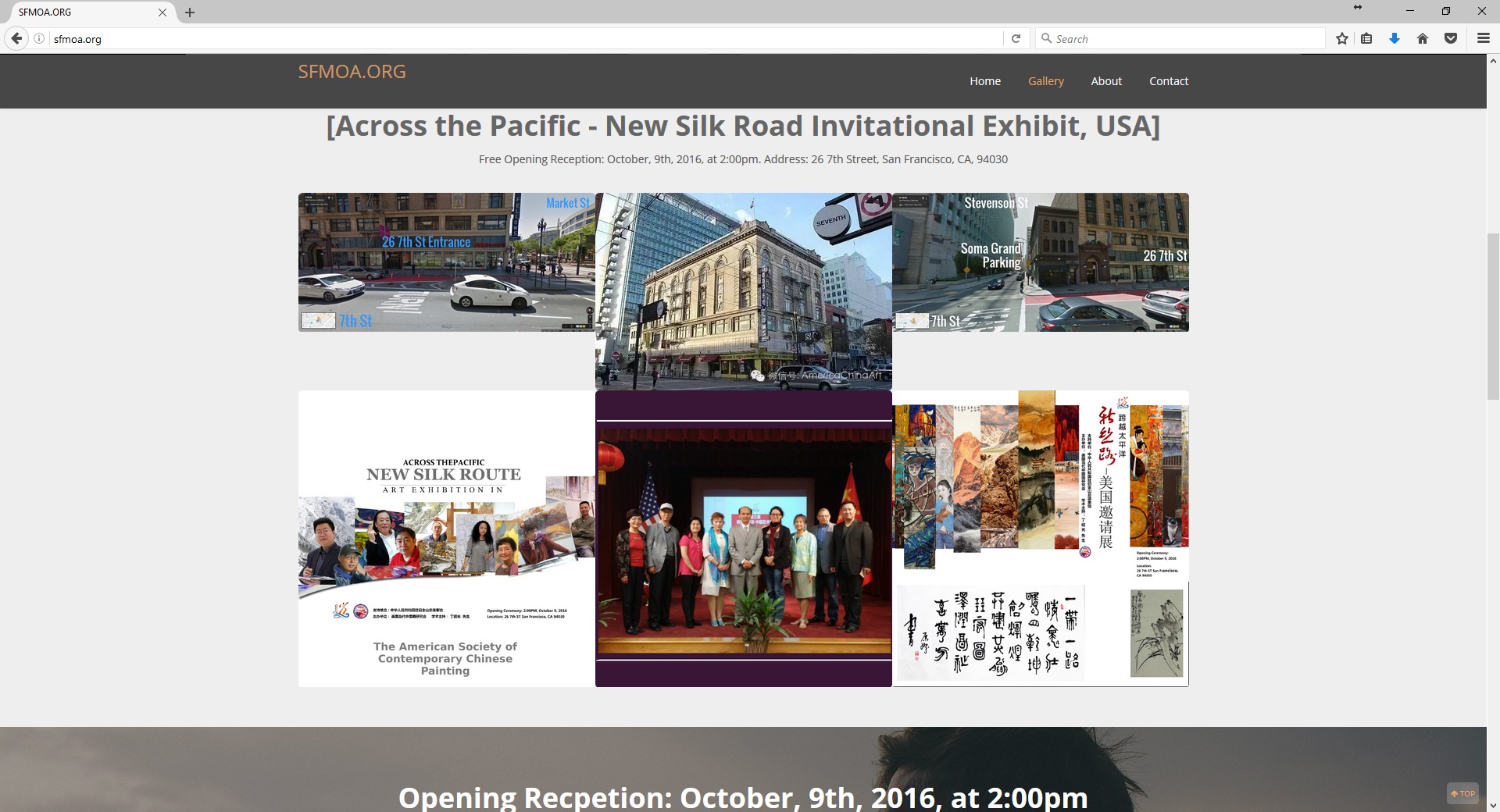Open the 26 7th St Entrance street photo

pos(446,262)
